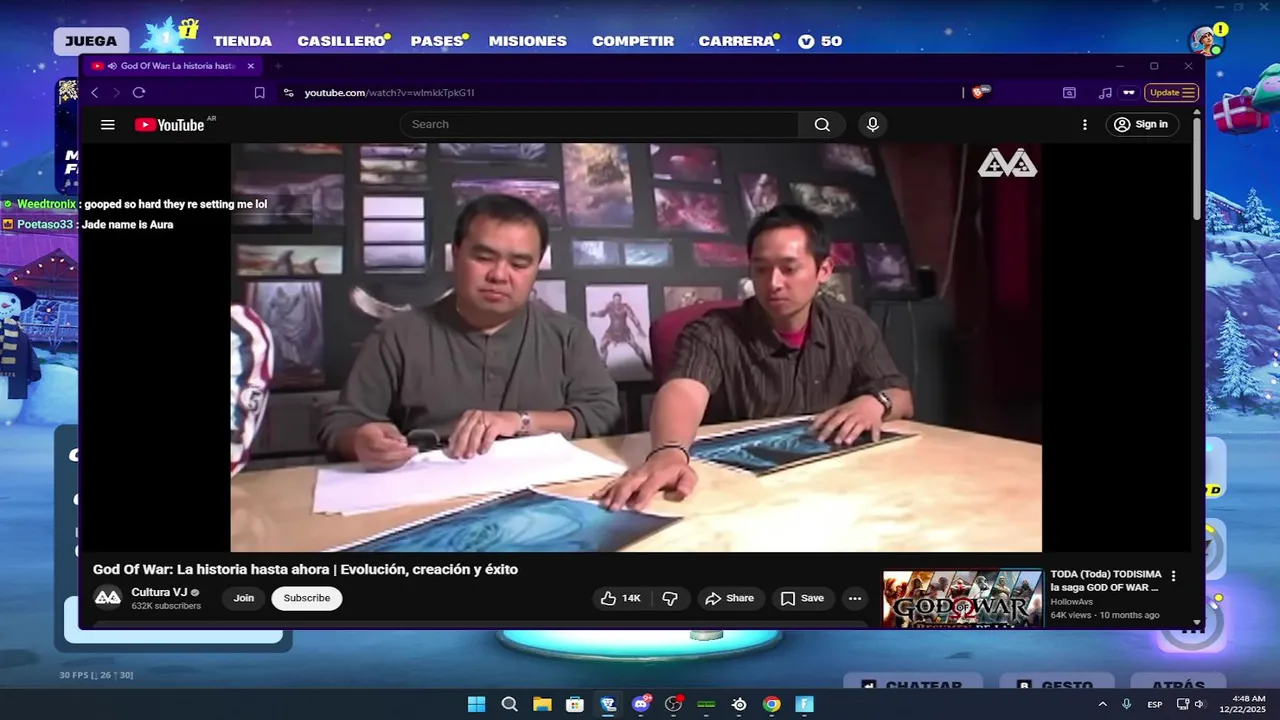Reload the current page

[x=139, y=93]
